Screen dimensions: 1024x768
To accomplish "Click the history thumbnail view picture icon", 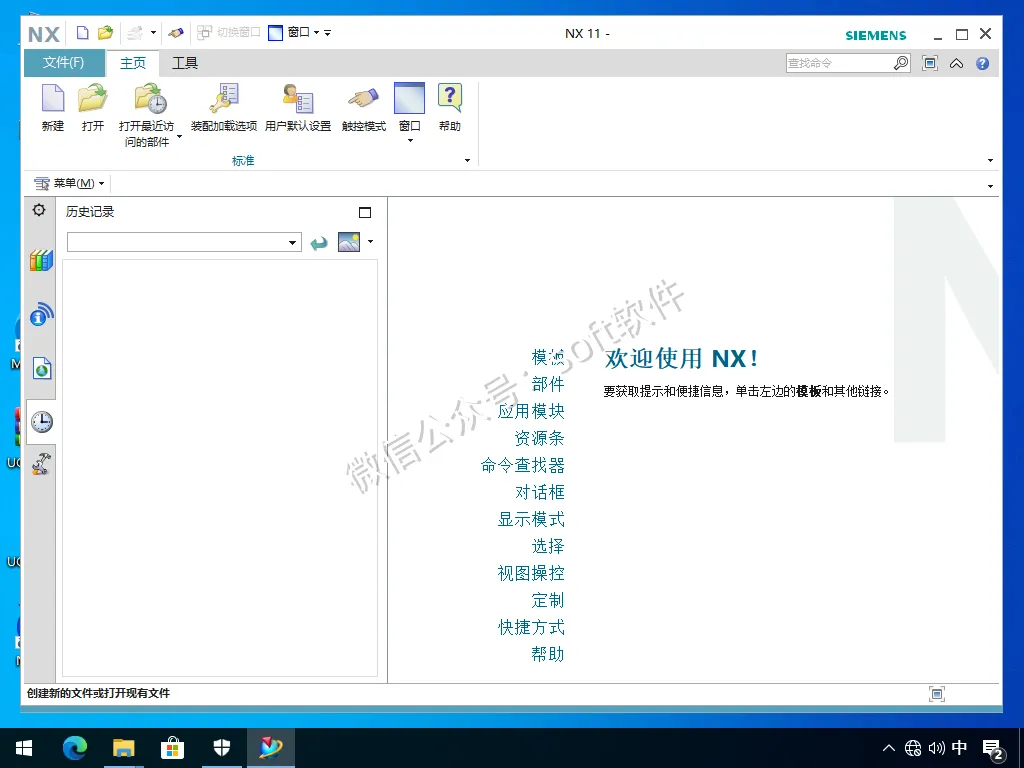I will (x=349, y=242).
